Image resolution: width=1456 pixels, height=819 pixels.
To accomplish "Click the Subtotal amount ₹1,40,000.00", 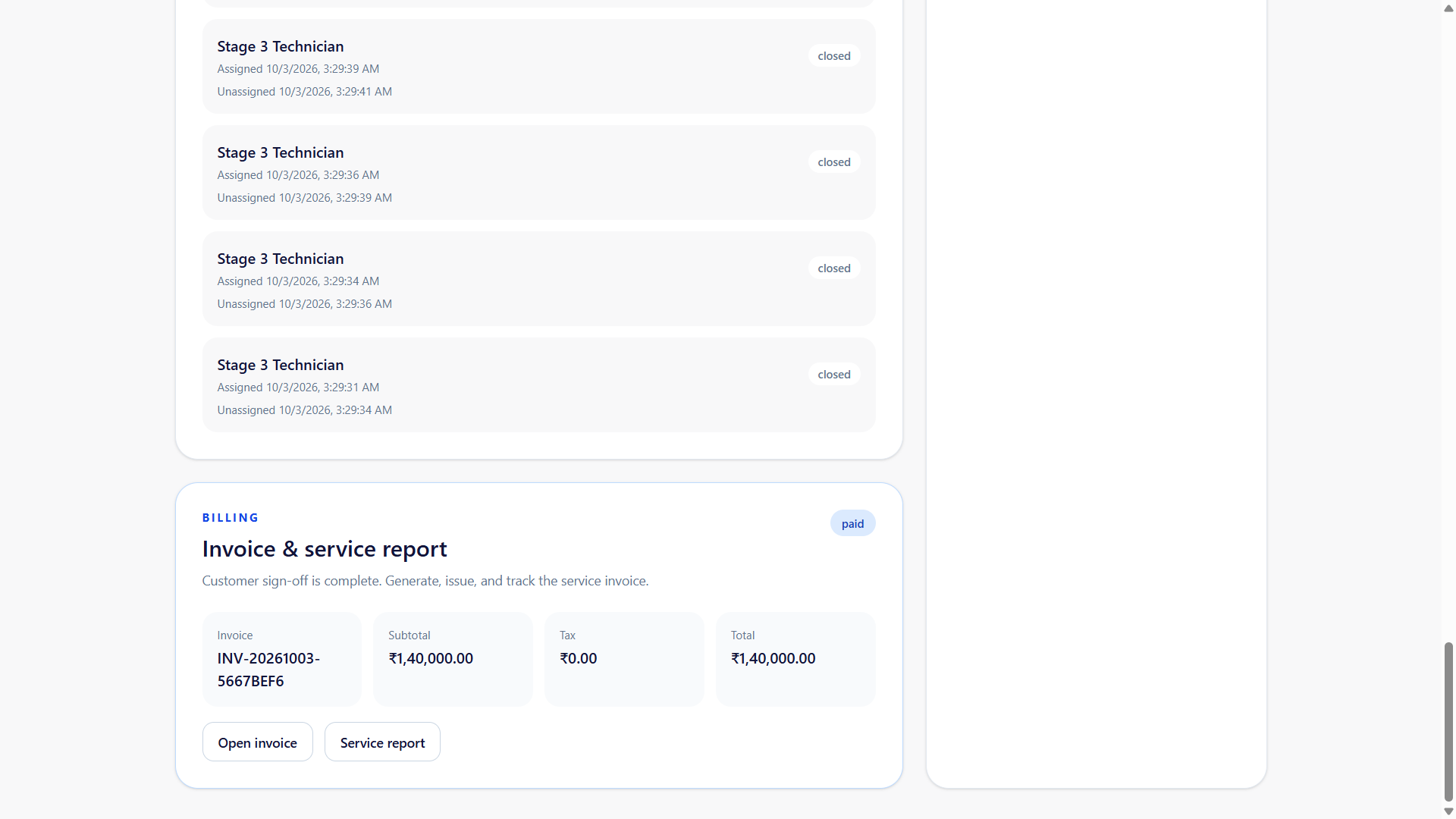I will coord(431,658).
